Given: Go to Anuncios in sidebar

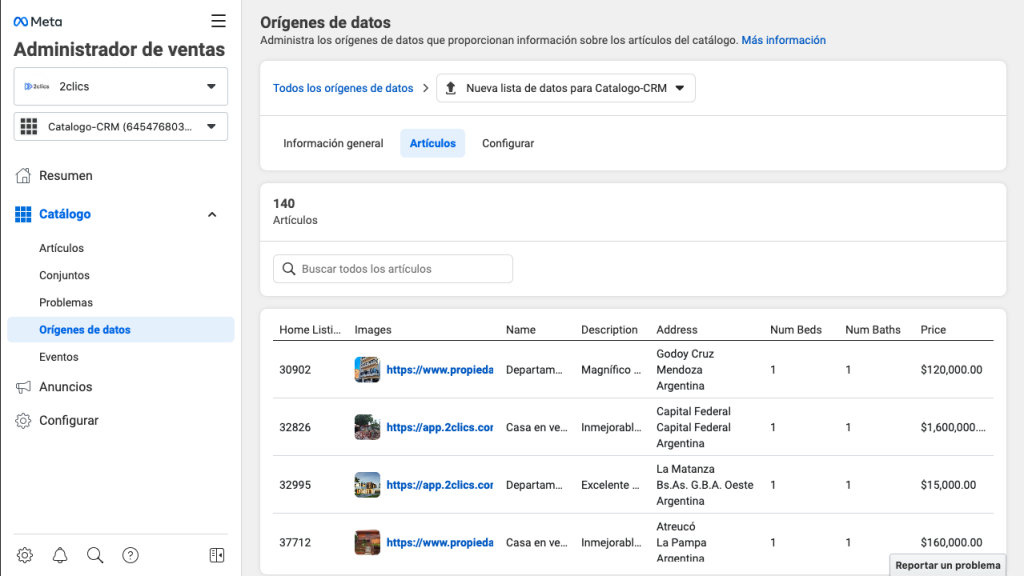Looking at the screenshot, I should (x=66, y=387).
